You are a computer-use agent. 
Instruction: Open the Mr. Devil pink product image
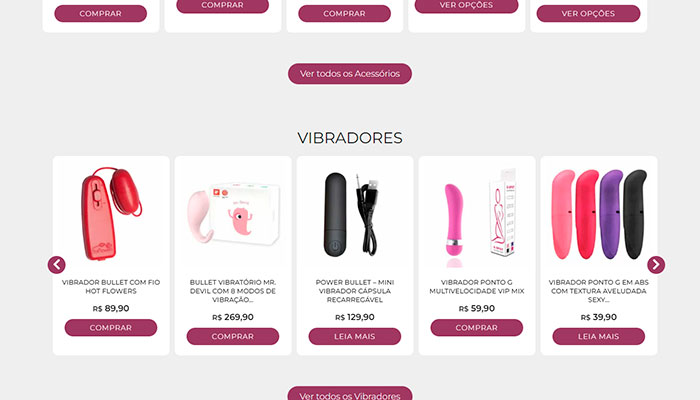point(233,214)
